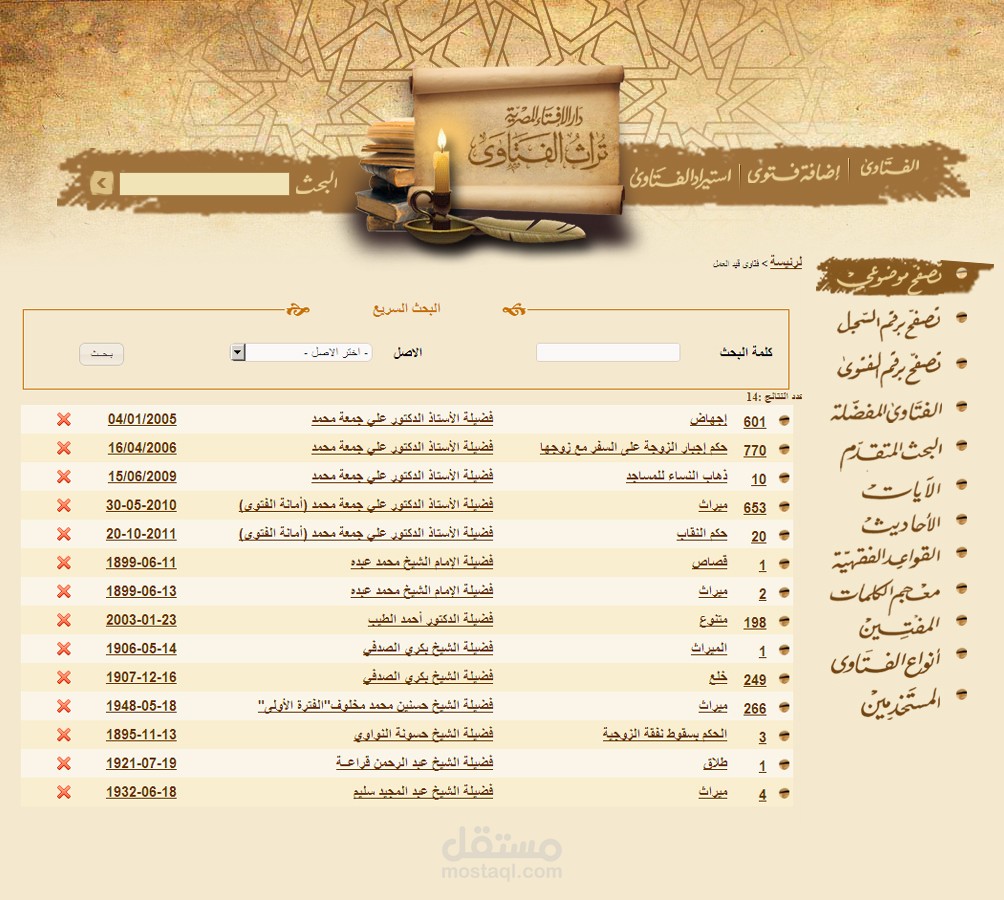Delete the fatwa dated 1948-05-18

(63, 706)
